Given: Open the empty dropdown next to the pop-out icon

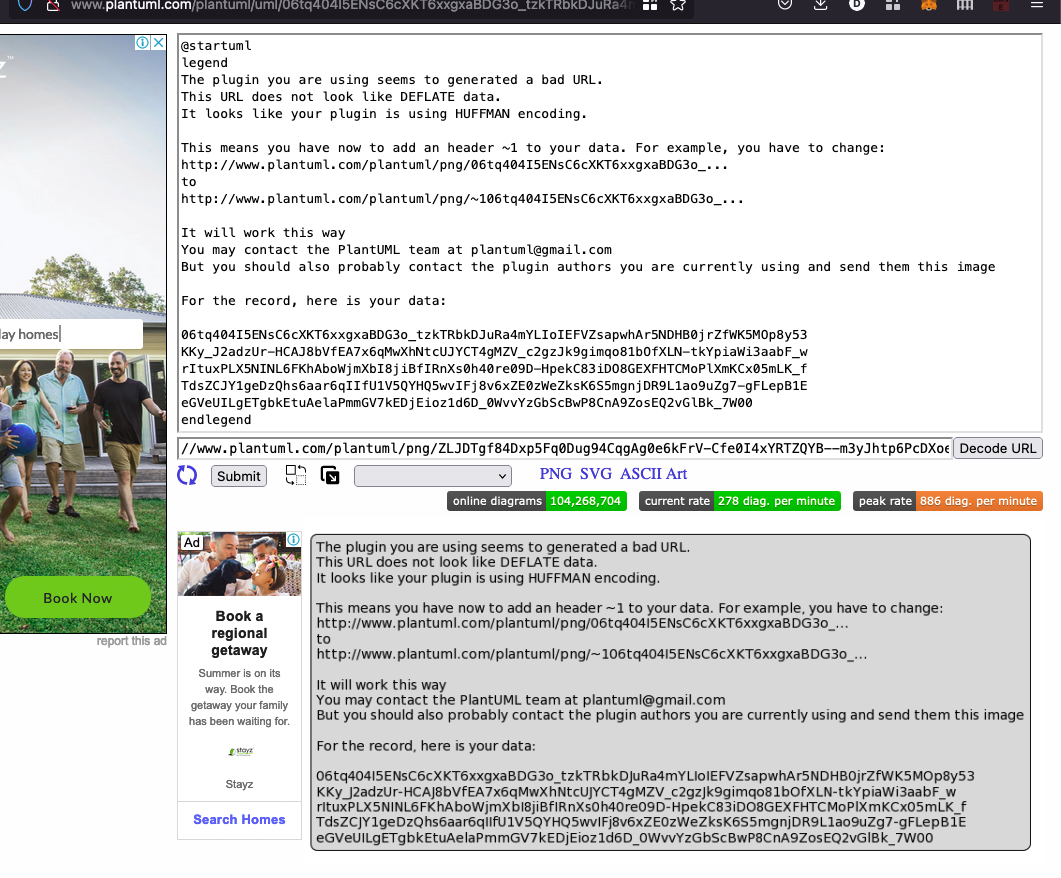Looking at the screenshot, I should click(x=432, y=476).
